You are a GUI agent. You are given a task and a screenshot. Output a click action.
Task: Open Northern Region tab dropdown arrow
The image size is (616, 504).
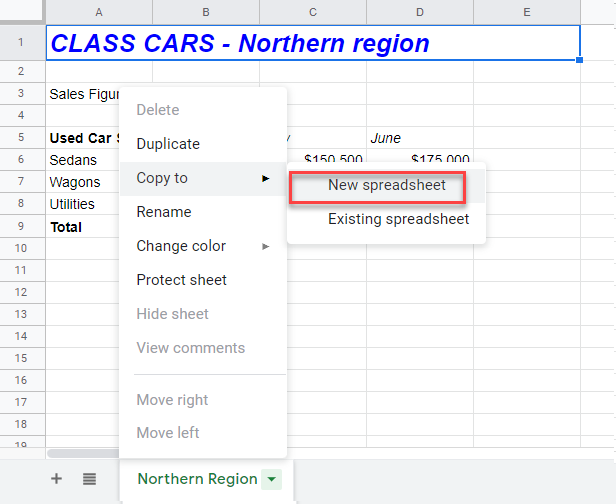point(271,480)
